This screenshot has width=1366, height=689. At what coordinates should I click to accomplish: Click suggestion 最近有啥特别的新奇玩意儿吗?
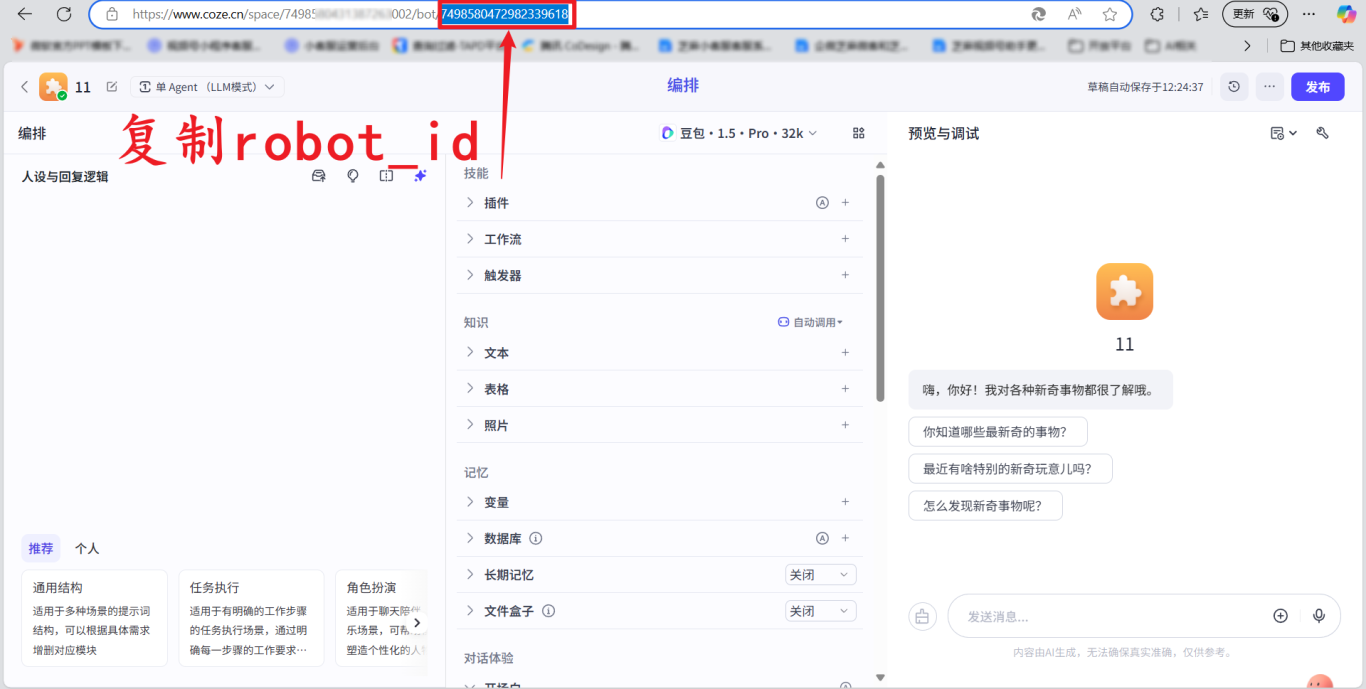click(x=1010, y=469)
